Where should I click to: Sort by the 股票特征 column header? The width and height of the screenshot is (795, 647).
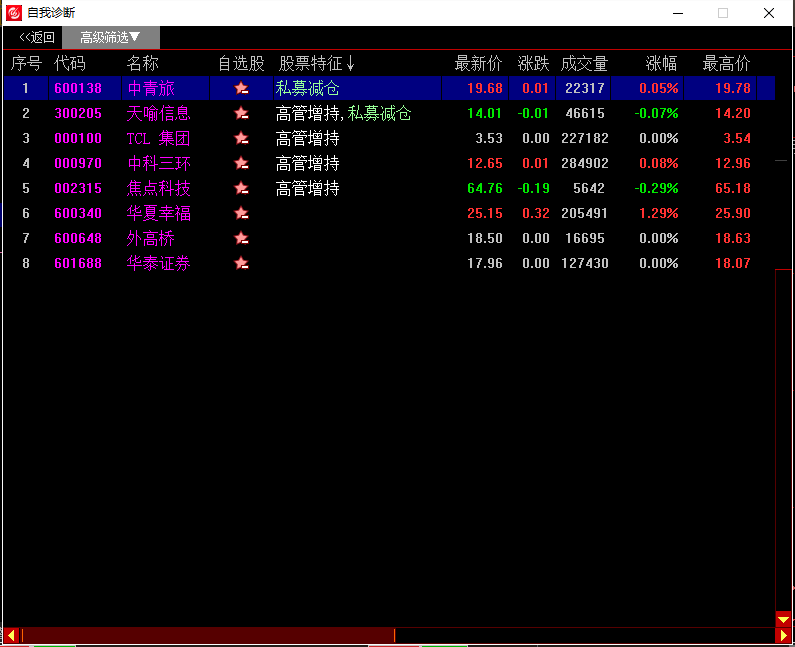(316, 63)
